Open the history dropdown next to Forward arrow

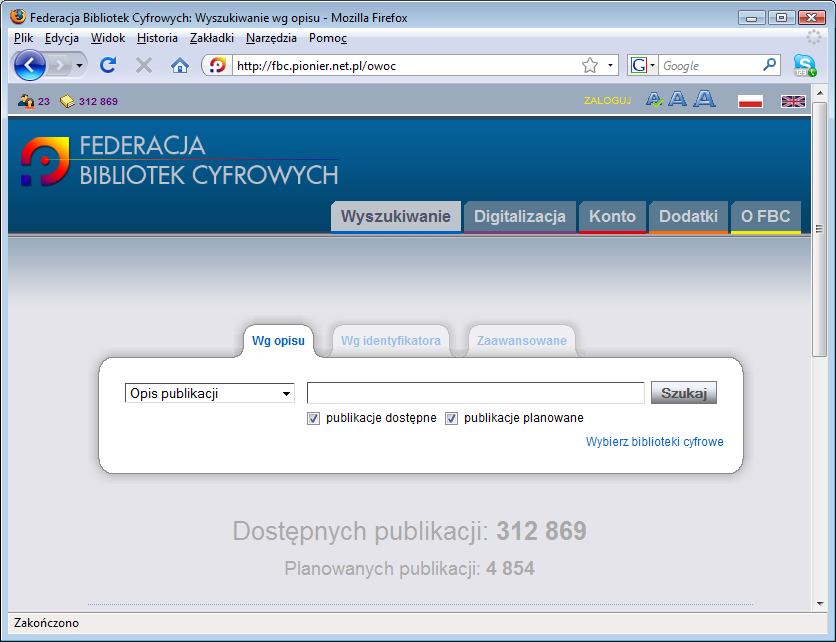79,66
